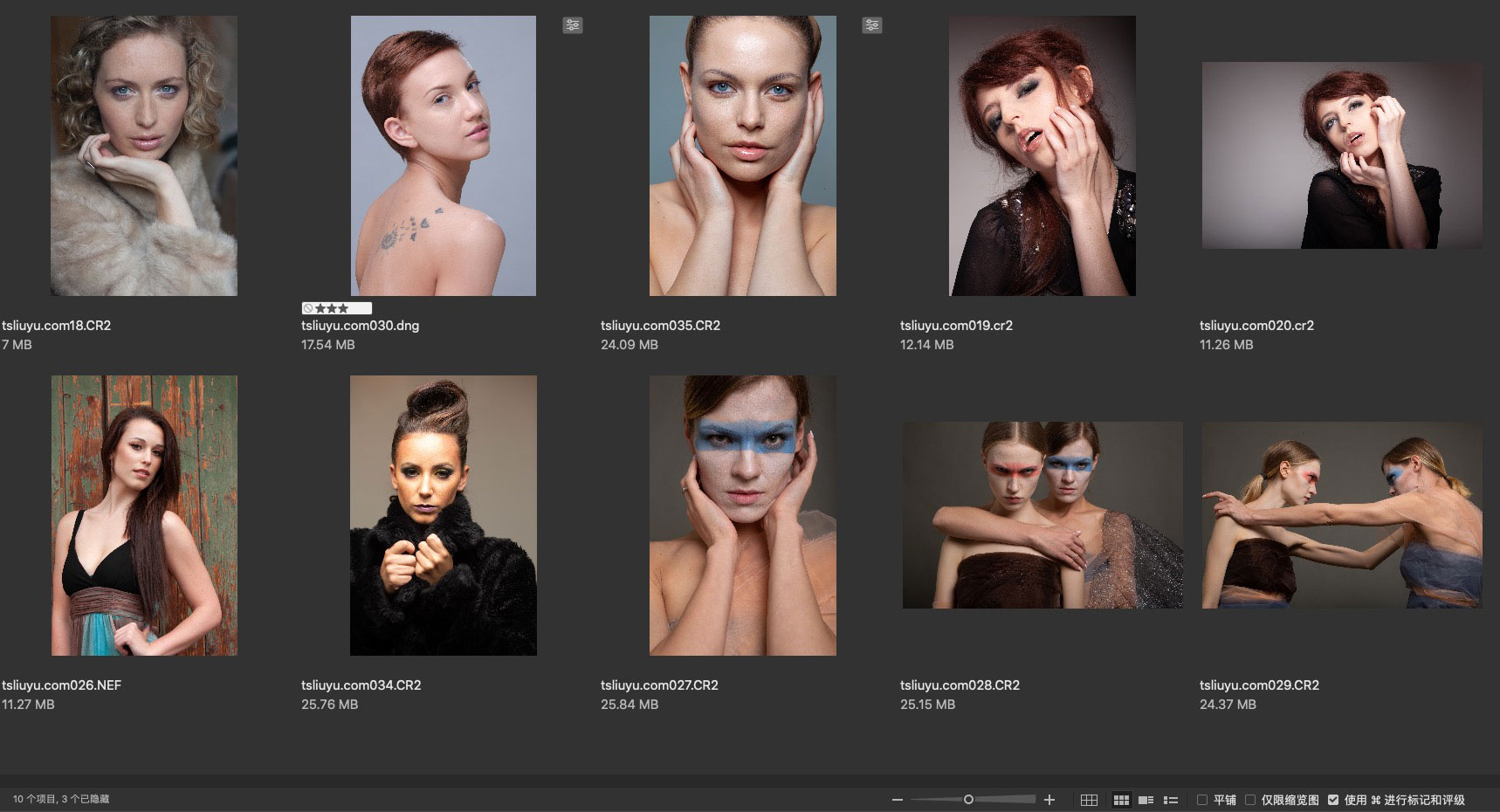Screen dimensions: 1500x812
Task: Click the plus button to enlarge thumbnails
Action: 1049,800
